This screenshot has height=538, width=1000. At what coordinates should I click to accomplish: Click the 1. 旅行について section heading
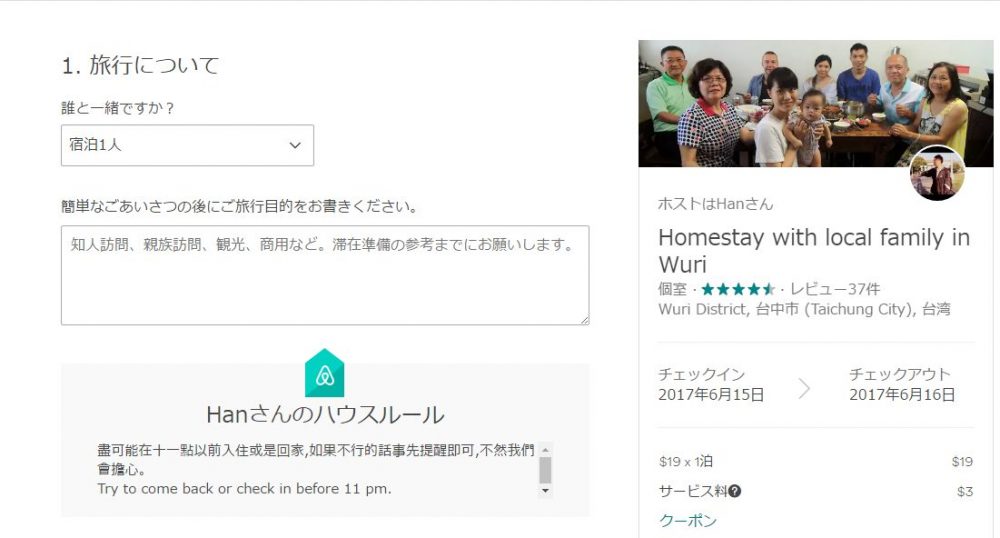(140, 65)
